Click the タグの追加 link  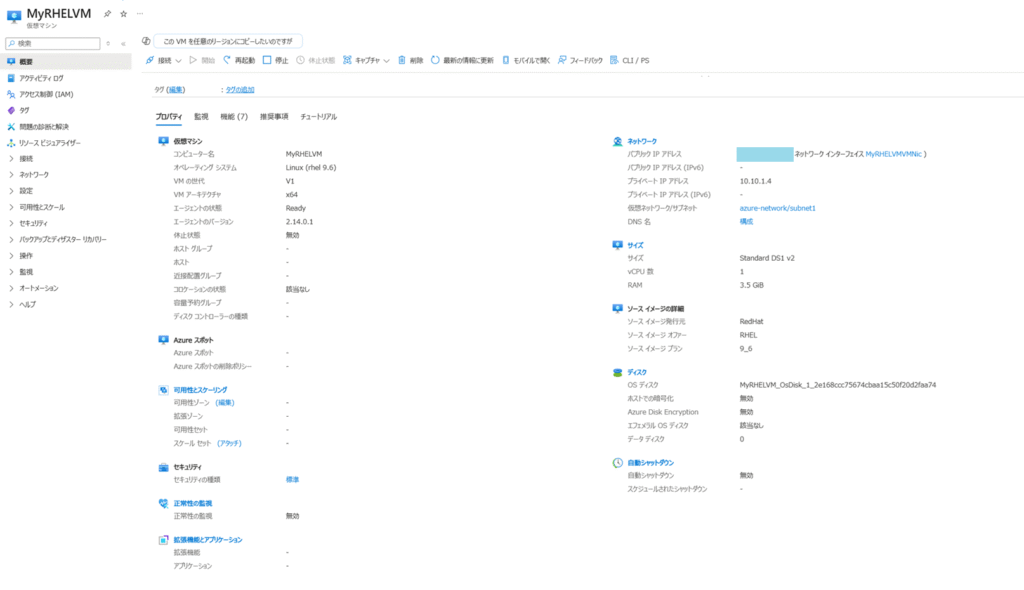click(240, 90)
